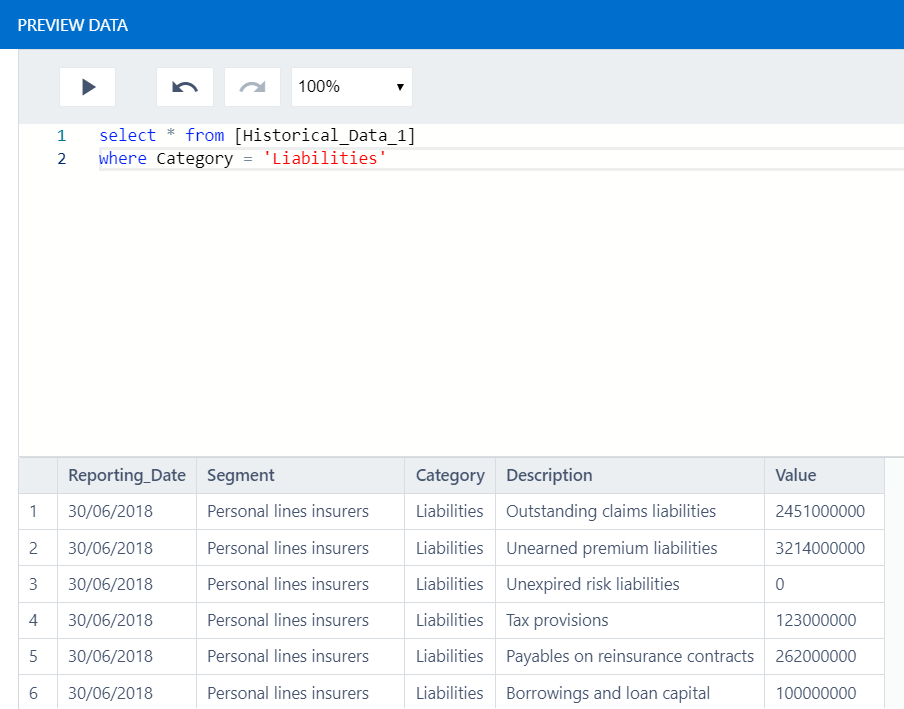Click the redo arrow icon

(x=252, y=87)
